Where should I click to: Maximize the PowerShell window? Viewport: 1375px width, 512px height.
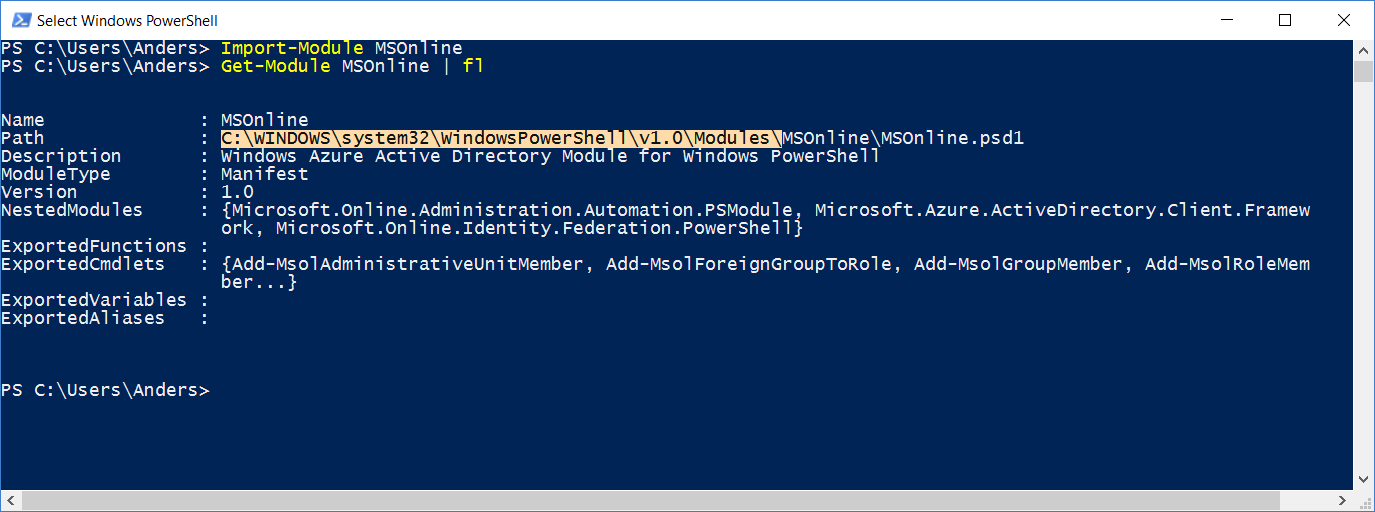point(1285,20)
